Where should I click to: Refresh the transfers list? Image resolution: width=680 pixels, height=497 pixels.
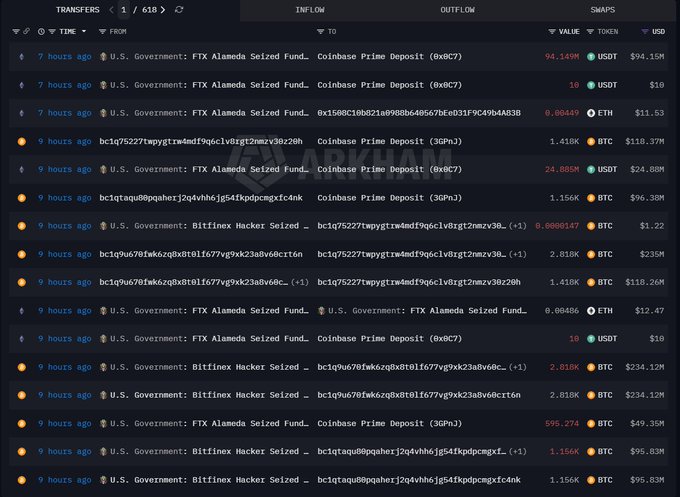coord(179,10)
